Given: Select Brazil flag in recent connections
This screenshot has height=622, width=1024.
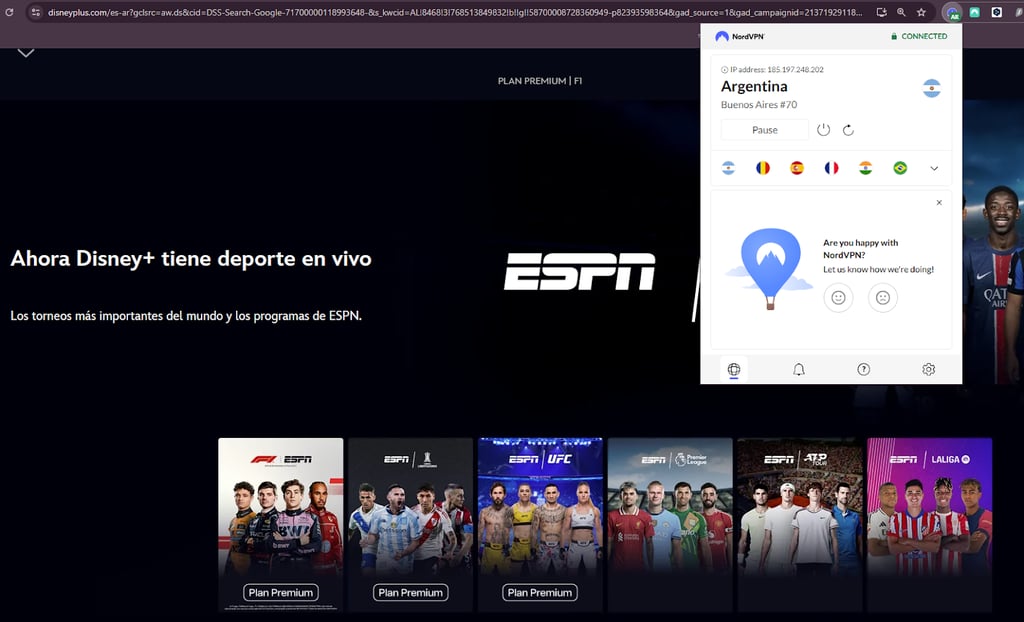Looking at the screenshot, I should point(900,168).
